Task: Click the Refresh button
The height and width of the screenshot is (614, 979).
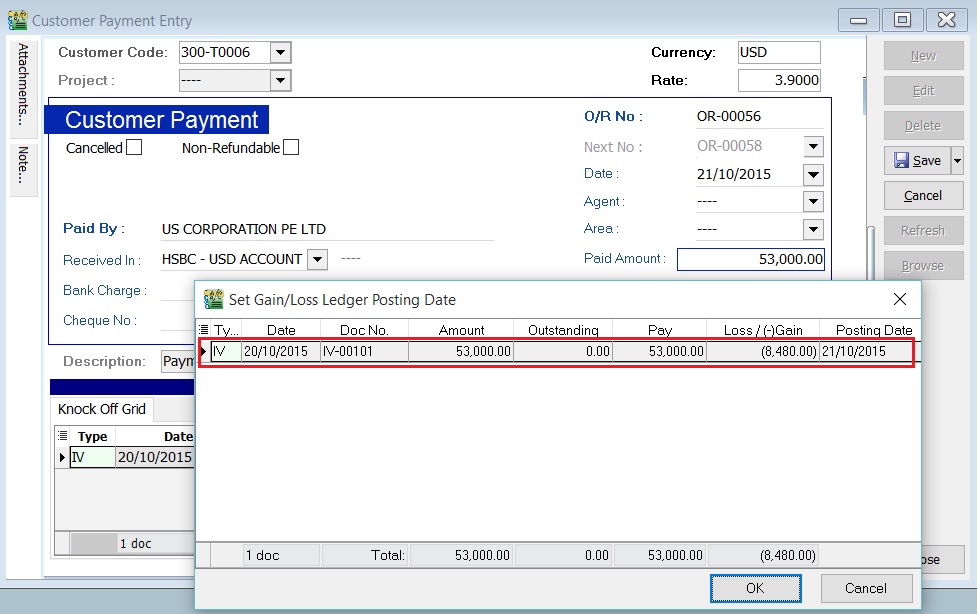Action: click(x=922, y=230)
